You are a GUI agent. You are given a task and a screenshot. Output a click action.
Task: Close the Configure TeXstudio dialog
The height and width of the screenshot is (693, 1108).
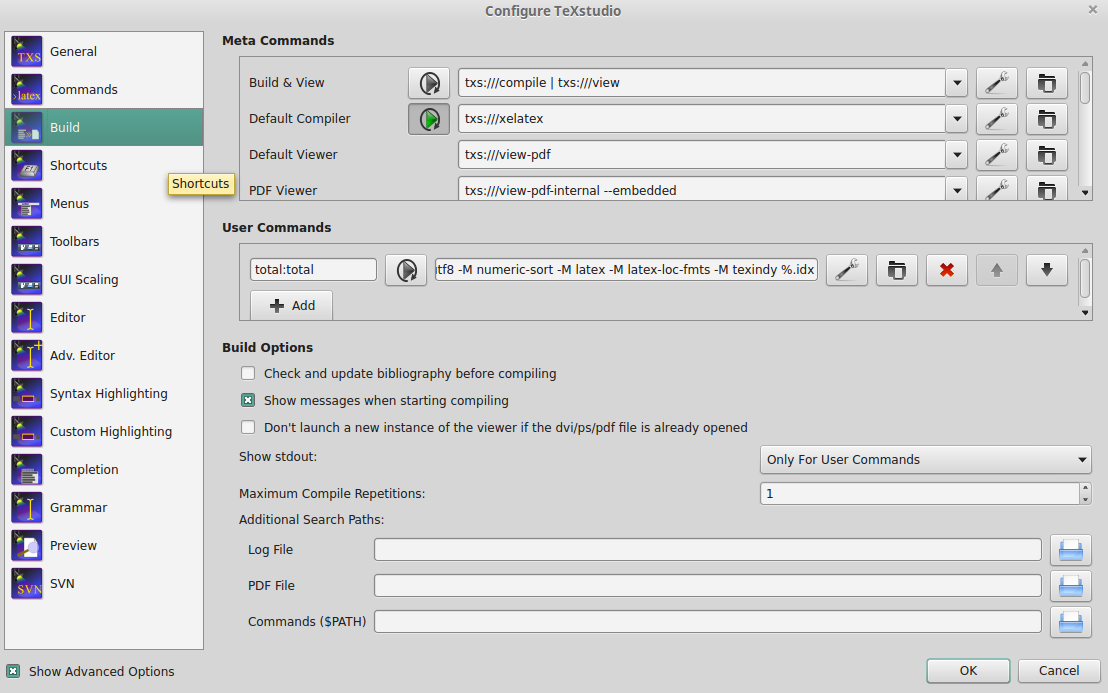1092,9
